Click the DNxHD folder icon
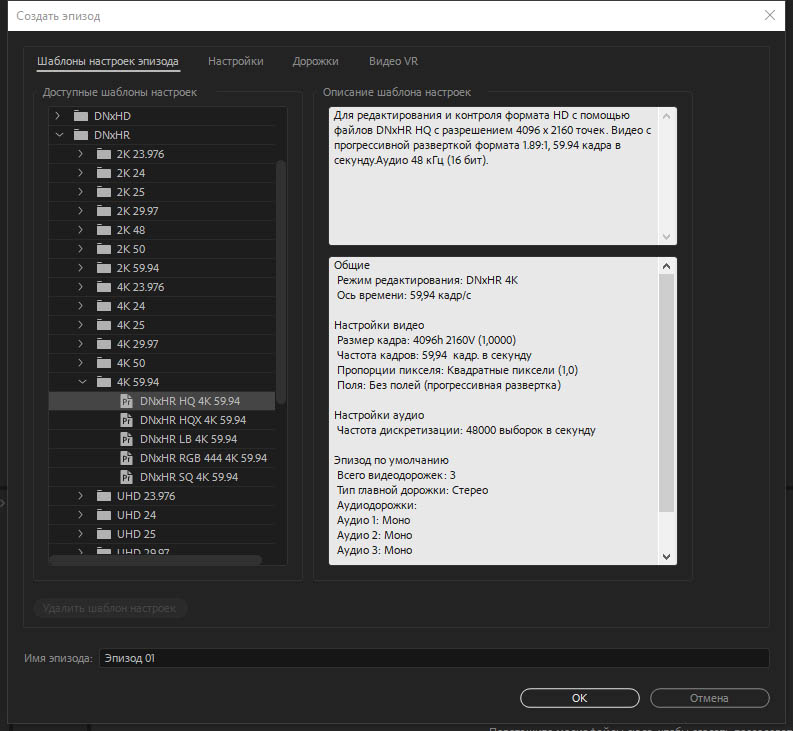The width and height of the screenshot is (793, 731). [x=81, y=116]
